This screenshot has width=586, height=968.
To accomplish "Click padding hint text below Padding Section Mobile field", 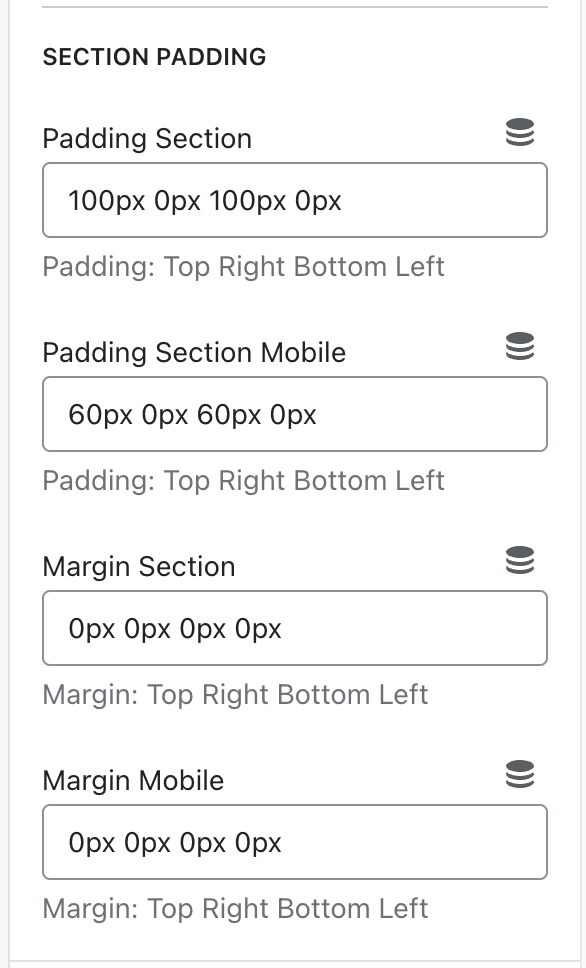I will click(x=243, y=481).
